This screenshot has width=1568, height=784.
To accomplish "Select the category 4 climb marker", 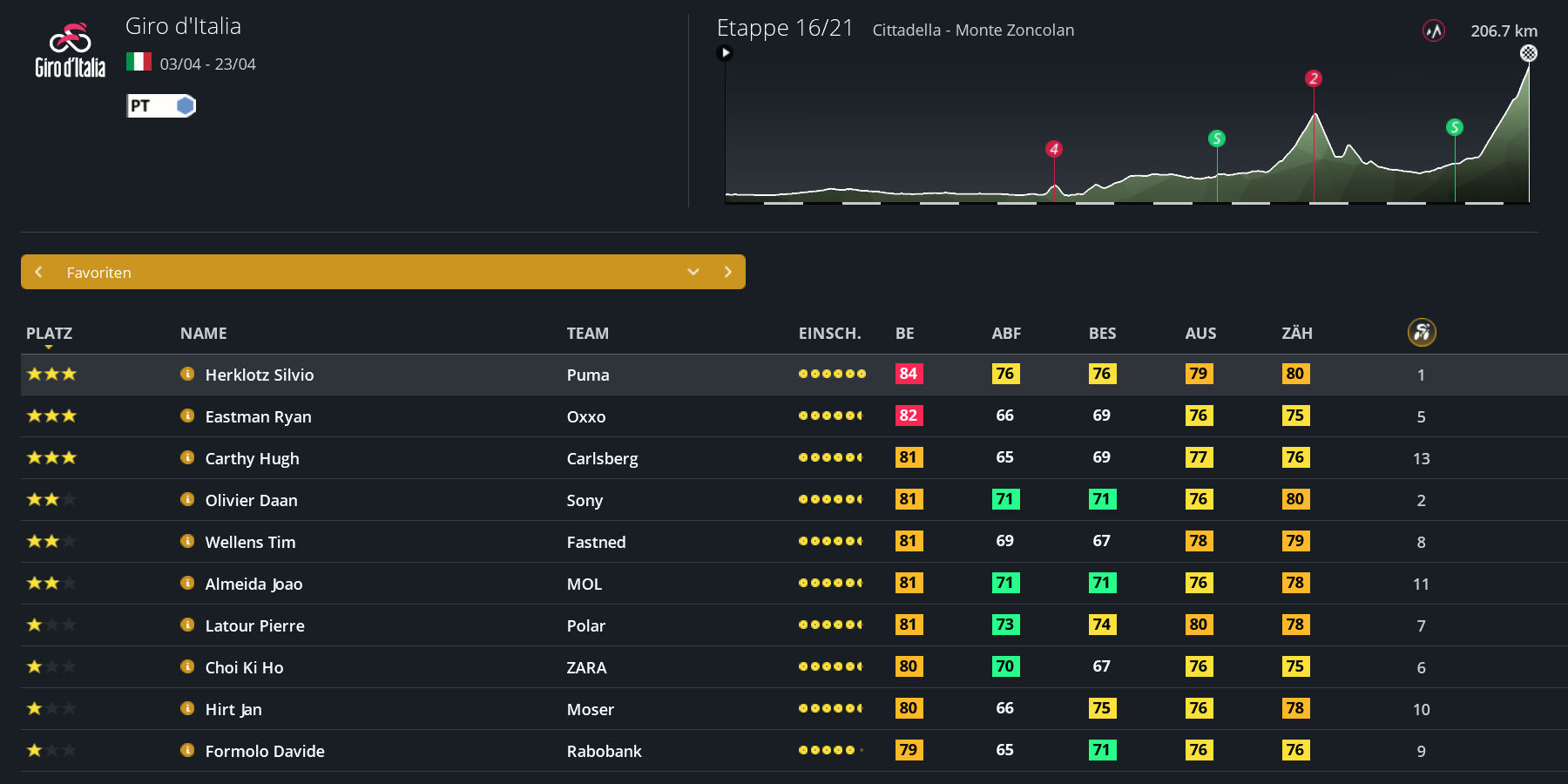I will coord(1054,149).
